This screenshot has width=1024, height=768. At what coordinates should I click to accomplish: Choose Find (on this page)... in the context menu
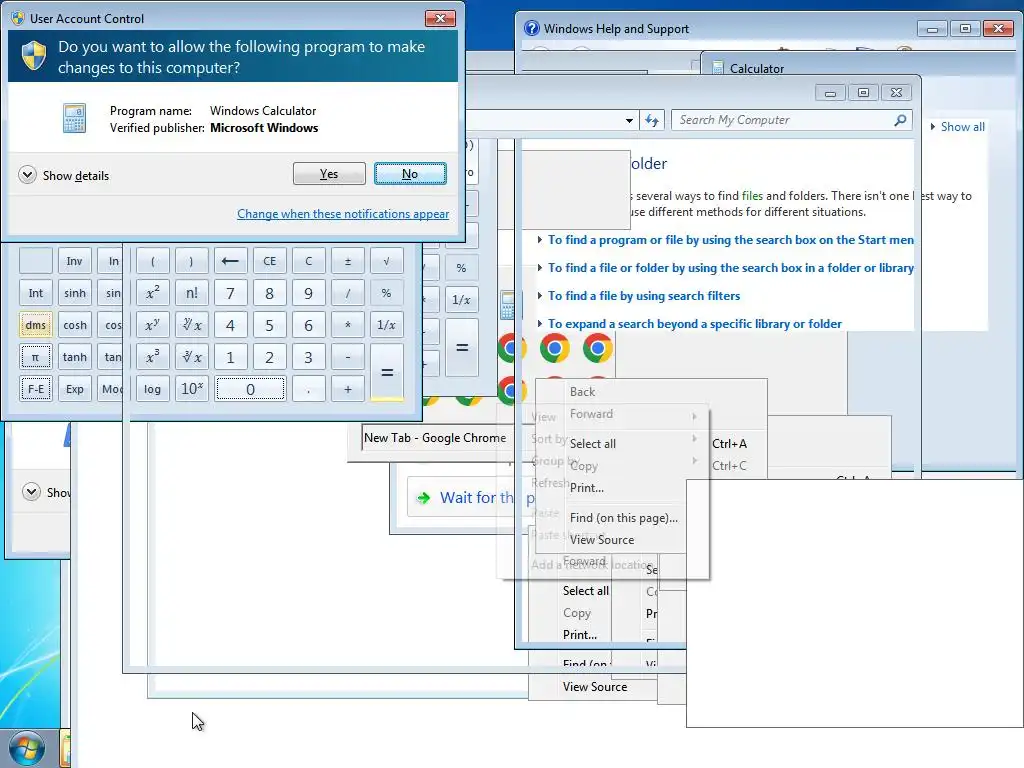624,518
